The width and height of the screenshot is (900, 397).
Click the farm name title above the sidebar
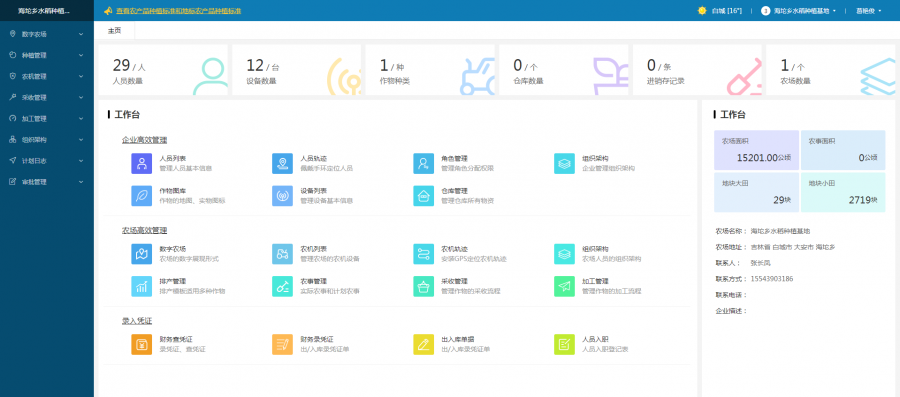[44, 11]
